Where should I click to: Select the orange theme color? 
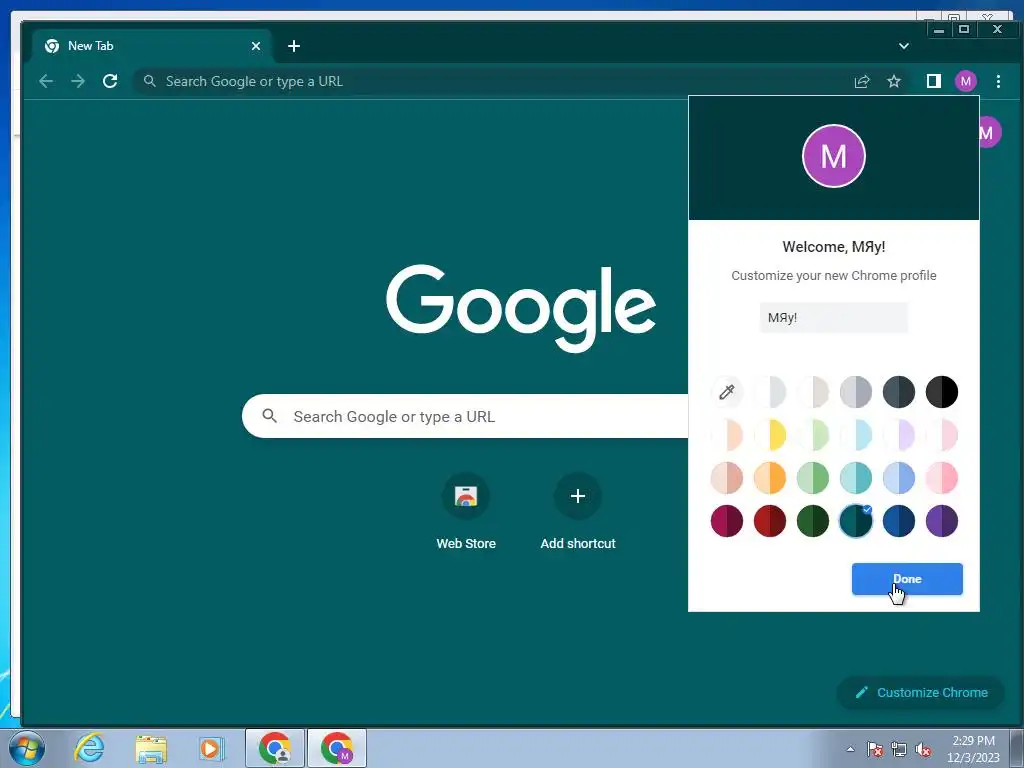[770, 478]
